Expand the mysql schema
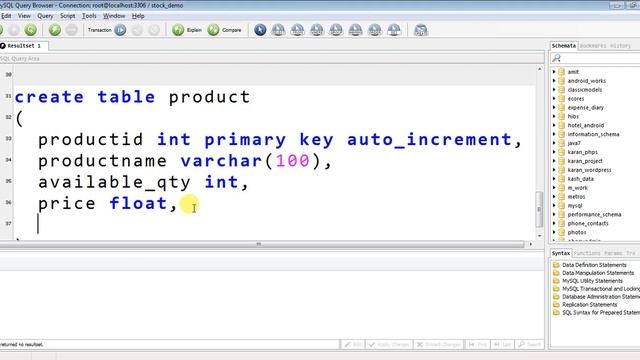640x360 pixels. pos(554,205)
